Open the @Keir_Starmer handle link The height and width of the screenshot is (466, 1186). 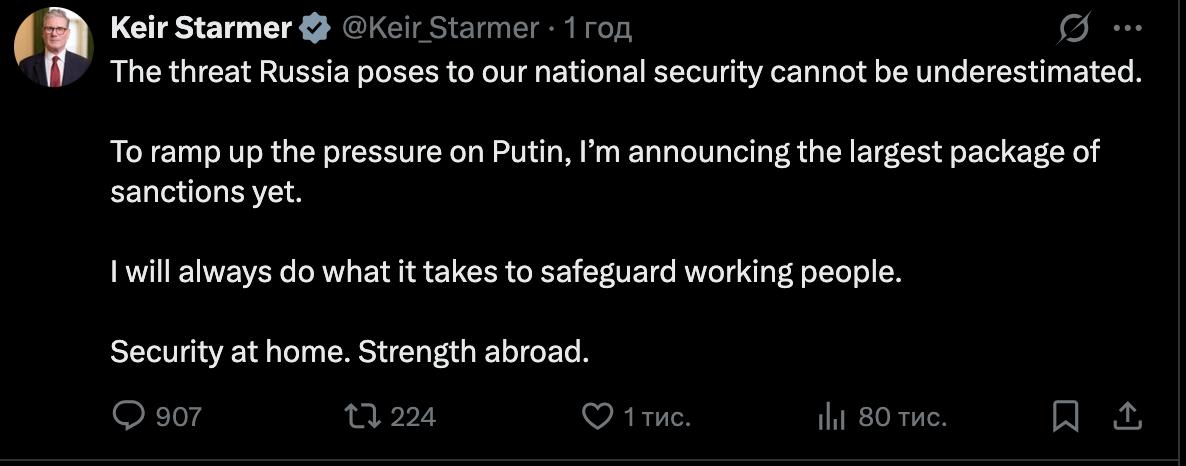(441, 29)
